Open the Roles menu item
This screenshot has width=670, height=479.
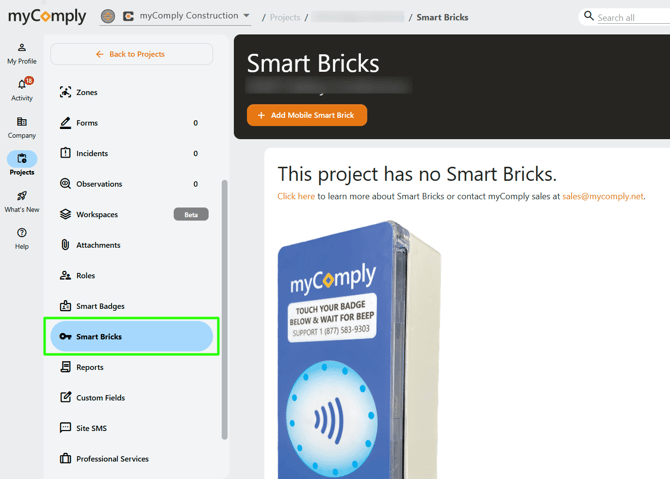132,275
